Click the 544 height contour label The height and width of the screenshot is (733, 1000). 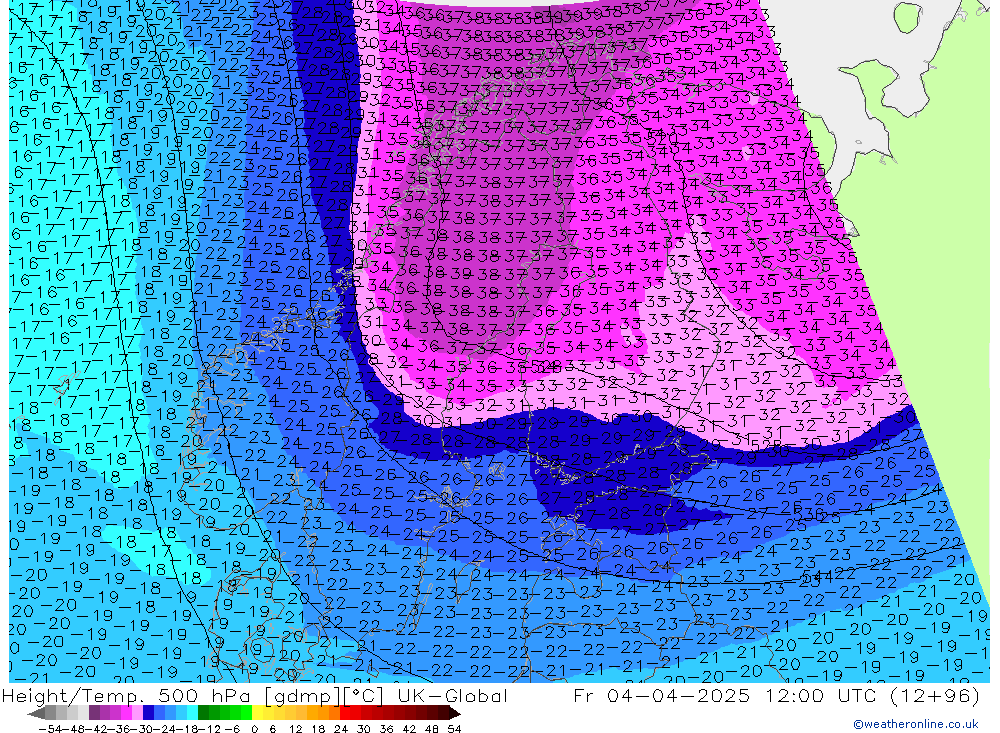pyautogui.click(x=816, y=578)
